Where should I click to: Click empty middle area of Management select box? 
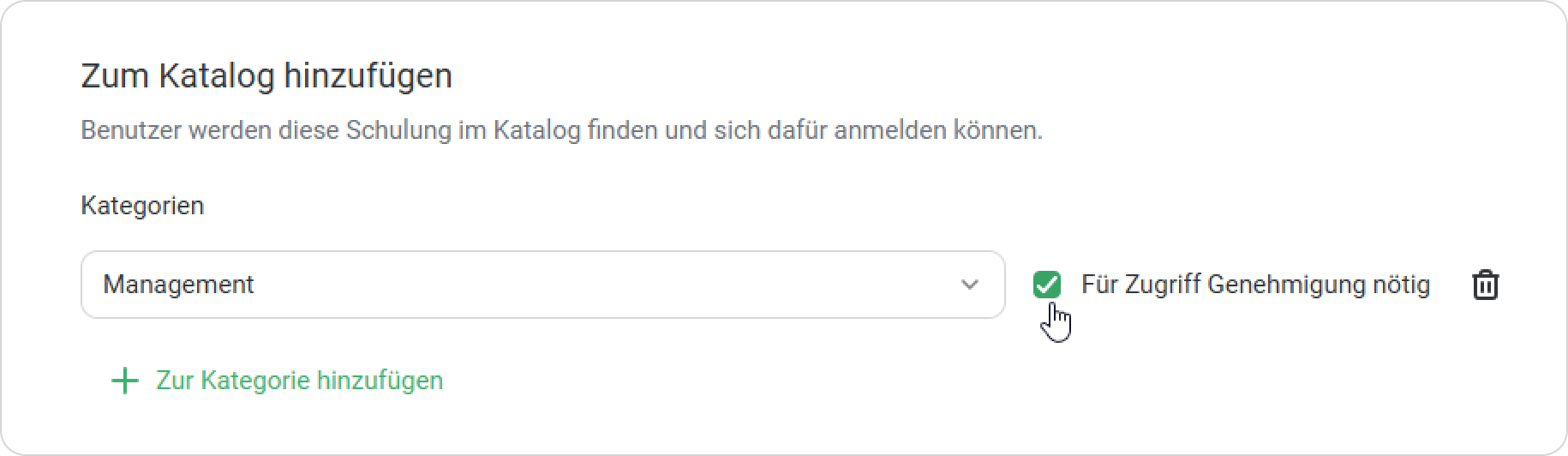[600, 285]
